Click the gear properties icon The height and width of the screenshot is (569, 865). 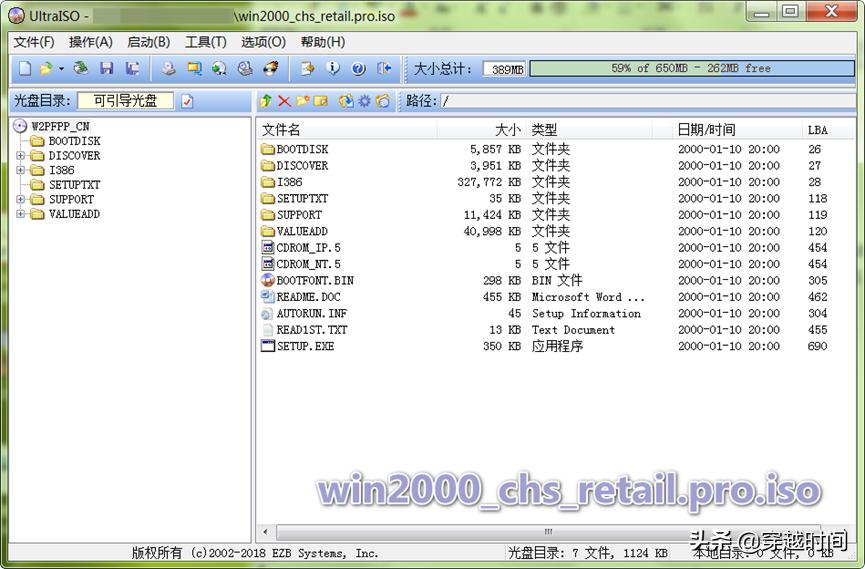click(x=365, y=101)
